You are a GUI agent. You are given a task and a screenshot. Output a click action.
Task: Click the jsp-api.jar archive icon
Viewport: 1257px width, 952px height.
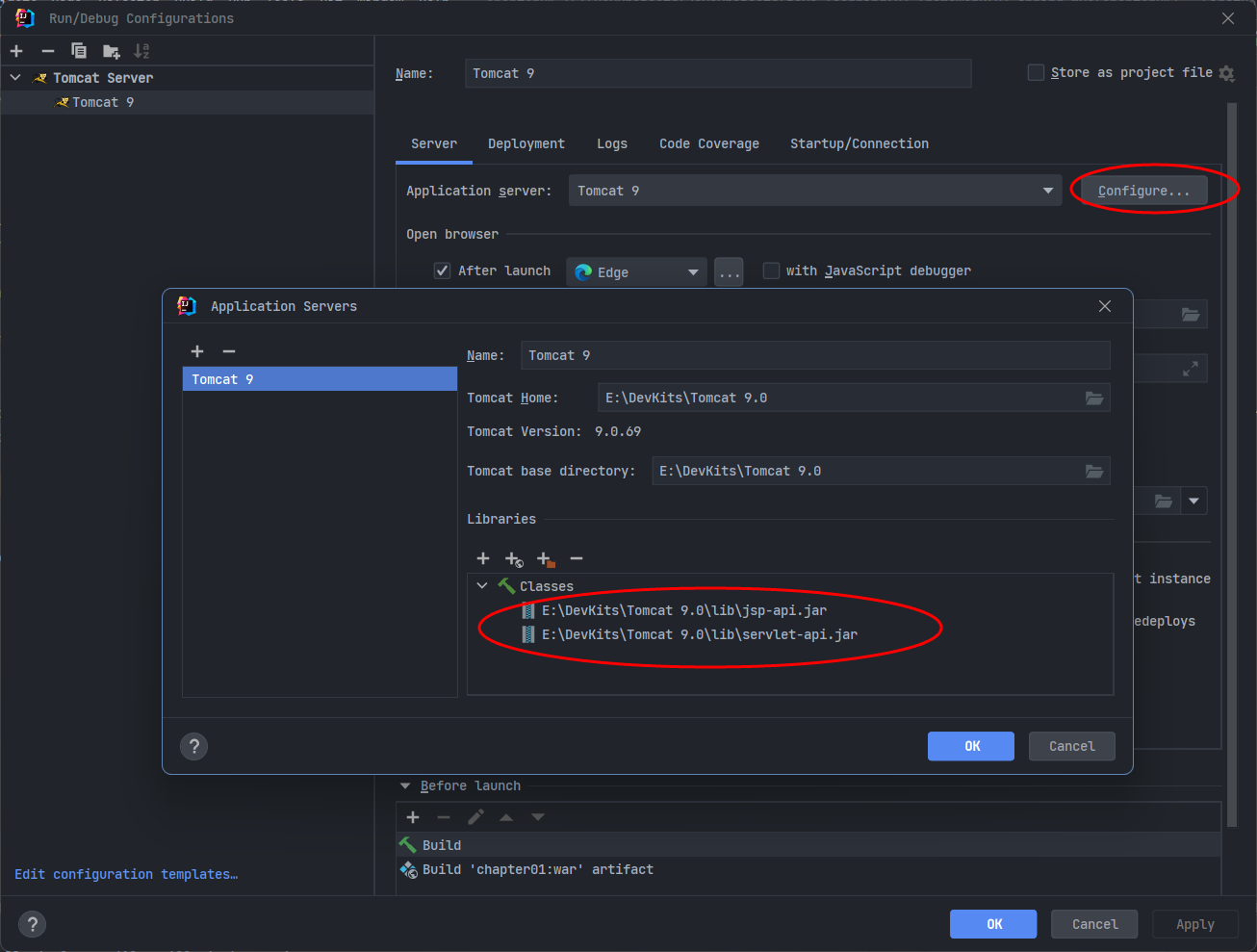tap(528, 610)
